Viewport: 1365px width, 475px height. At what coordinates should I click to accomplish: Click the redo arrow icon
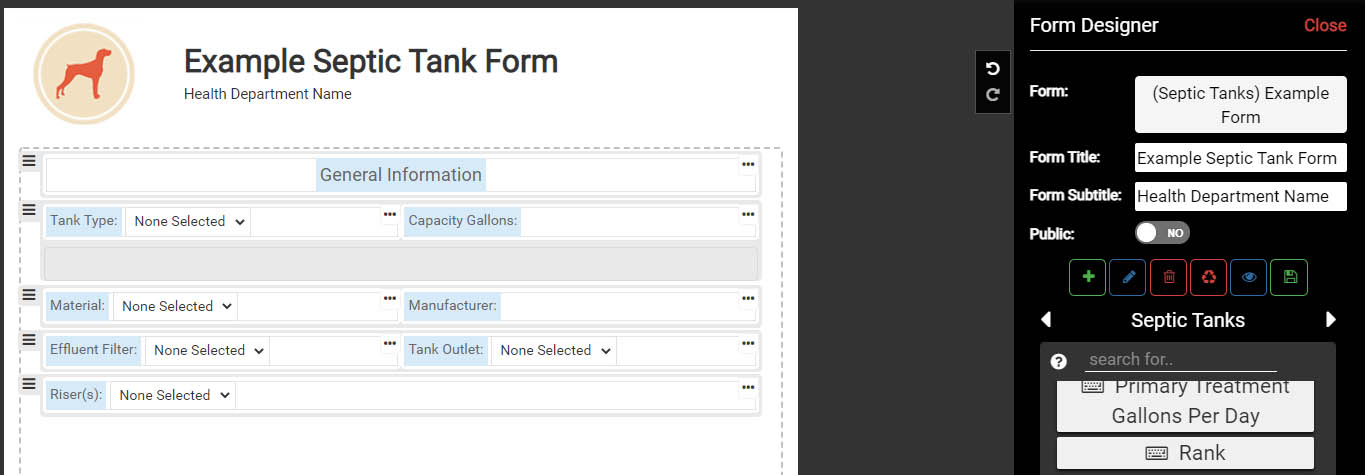pyautogui.click(x=992, y=95)
